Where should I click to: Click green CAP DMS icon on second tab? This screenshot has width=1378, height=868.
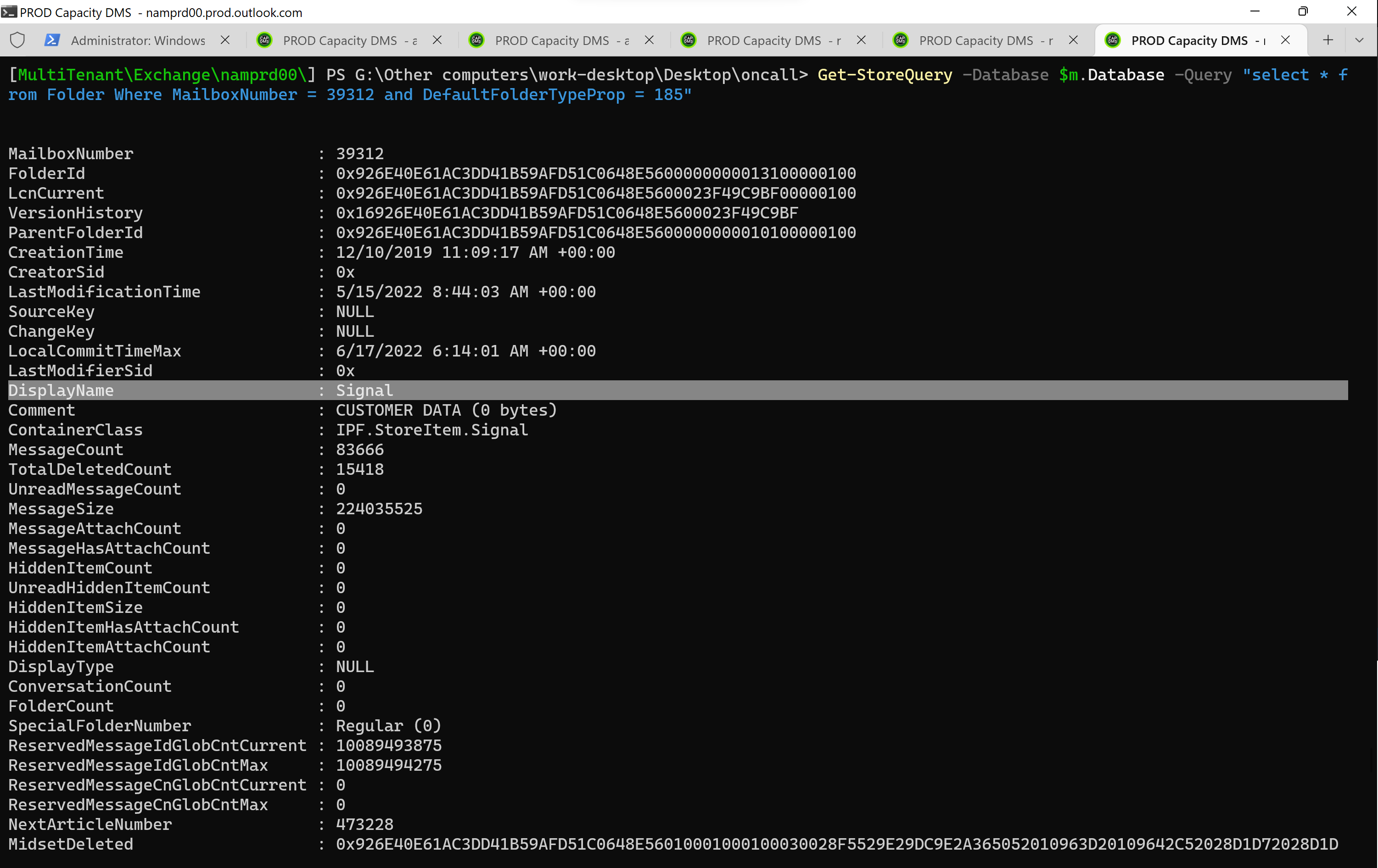[x=264, y=40]
